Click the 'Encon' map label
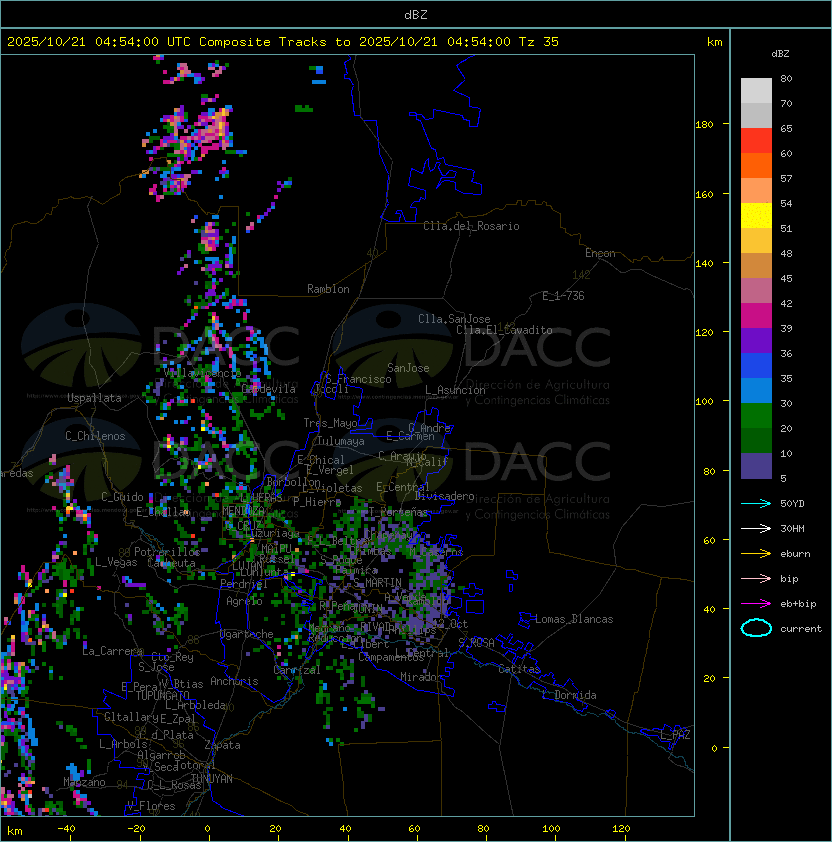832x842 pixels. tap(600, 253)
